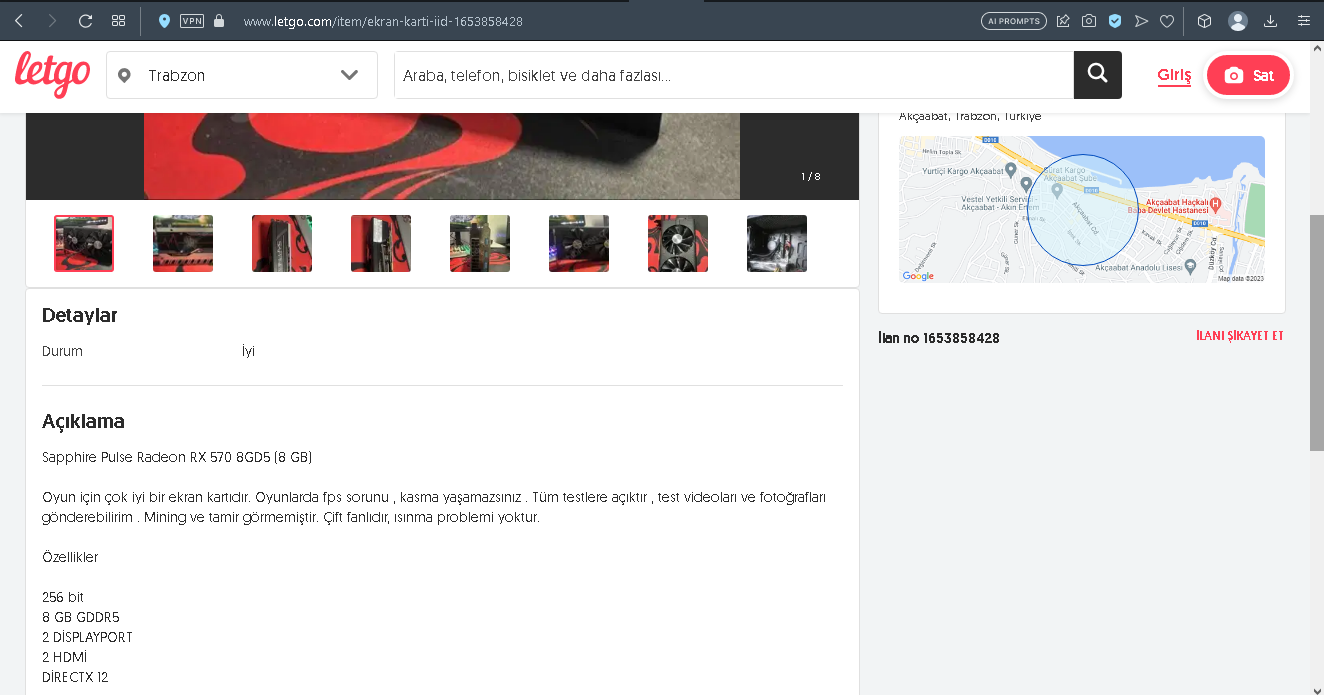Select the eighth photo thumbnail
1324x695 pixels.
[x=777, y=243]
